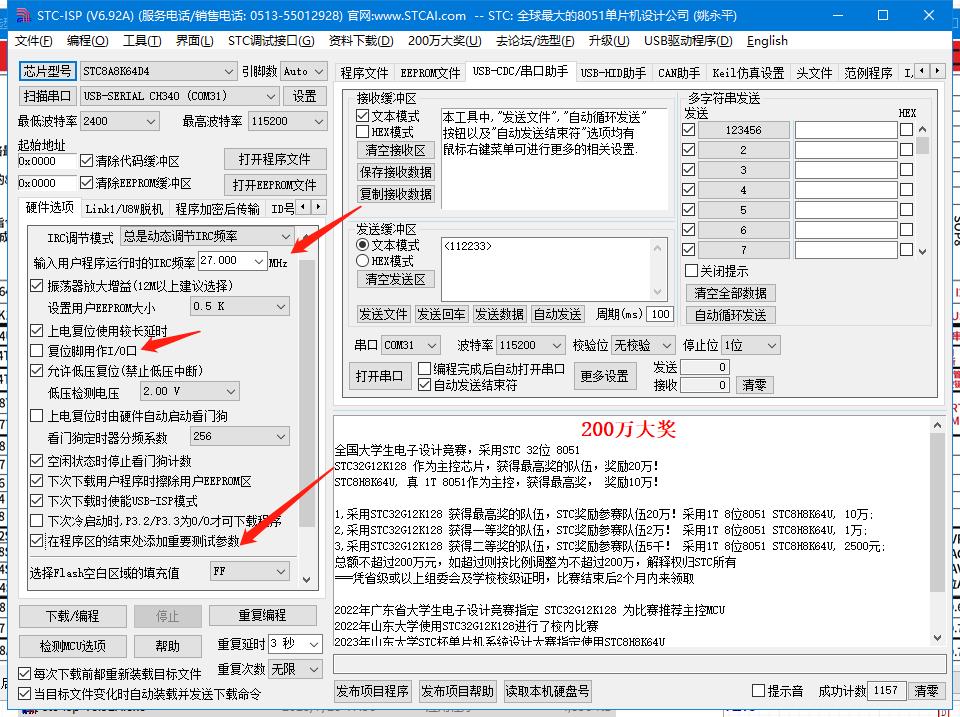Viewport: 960px width, 717px height.
Task: Enable 复位脚用作I/O口 option
Action: coord(37,351)
